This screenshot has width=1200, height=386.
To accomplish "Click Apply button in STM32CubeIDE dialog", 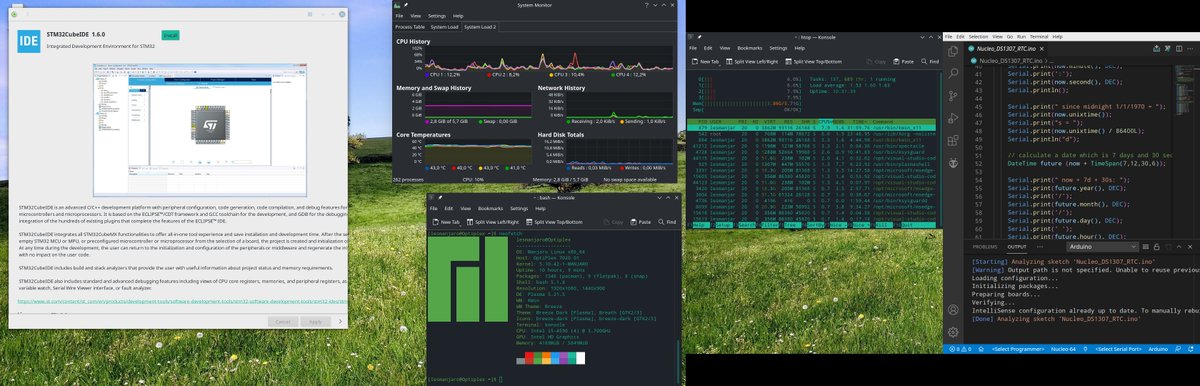I will 315,322.
